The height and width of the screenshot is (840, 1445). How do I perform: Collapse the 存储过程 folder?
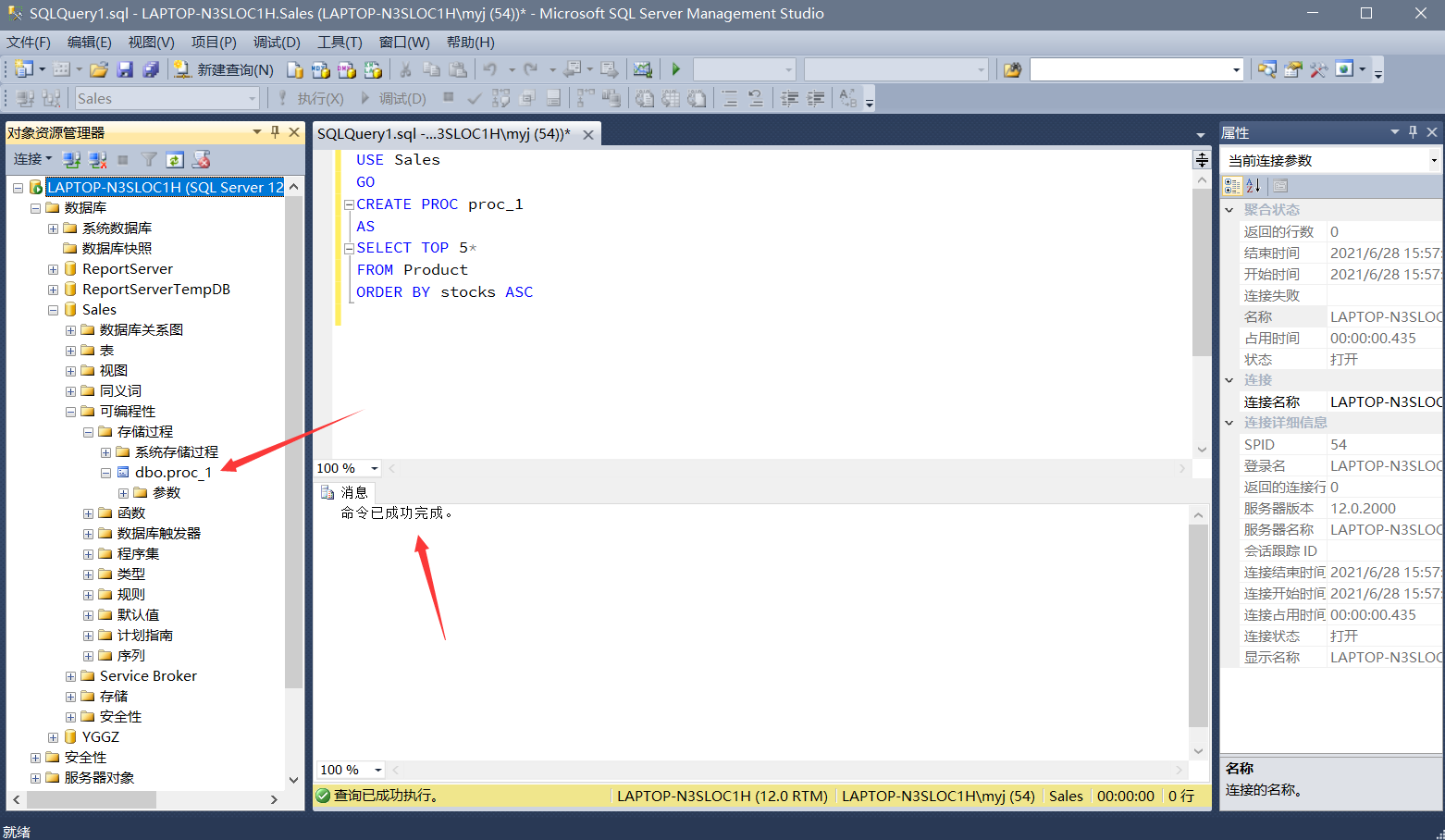(88, 432)
